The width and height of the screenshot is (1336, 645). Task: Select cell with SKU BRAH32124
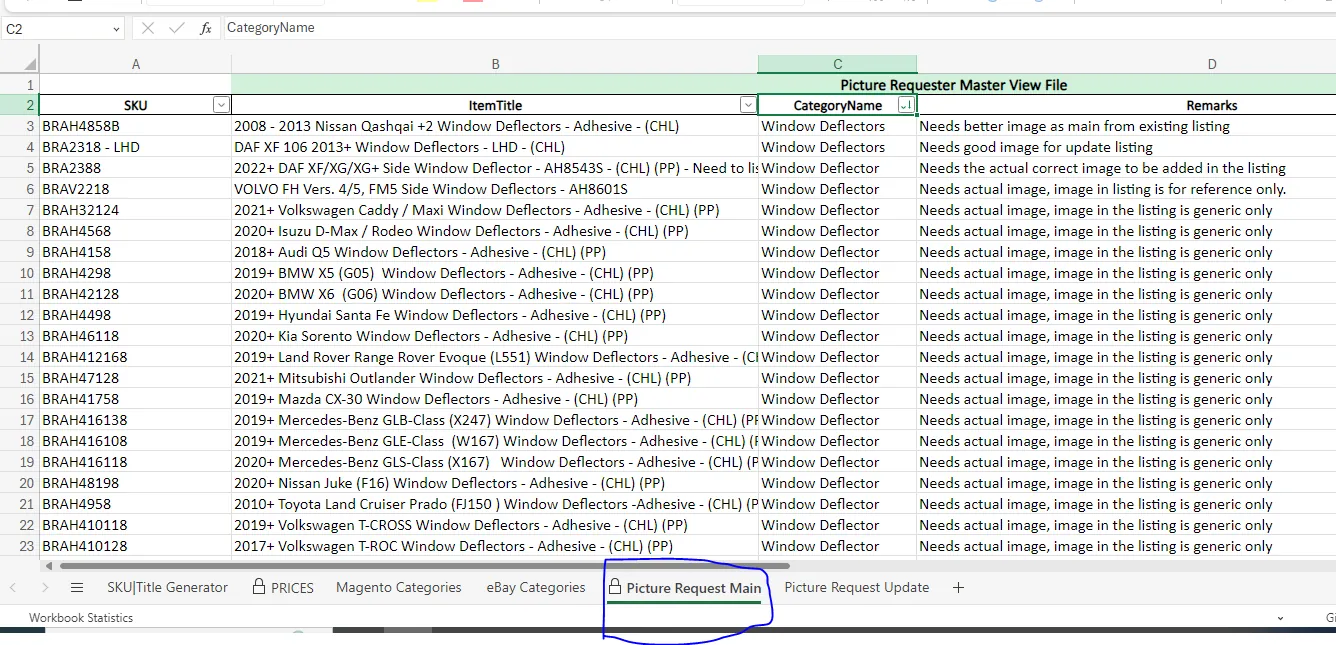(135, 210)
